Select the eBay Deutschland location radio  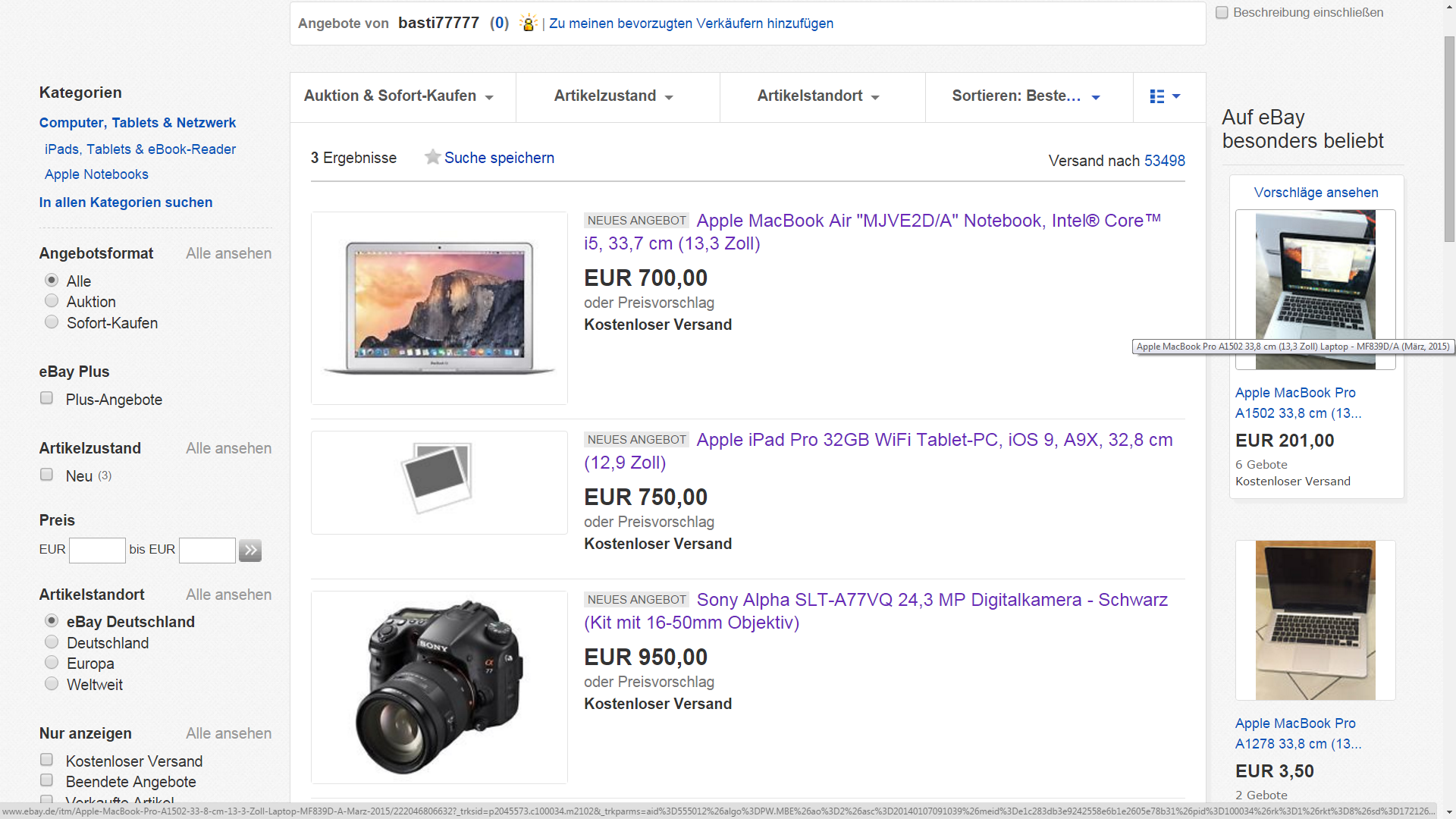pyautogui.click(x=52, y=620)
